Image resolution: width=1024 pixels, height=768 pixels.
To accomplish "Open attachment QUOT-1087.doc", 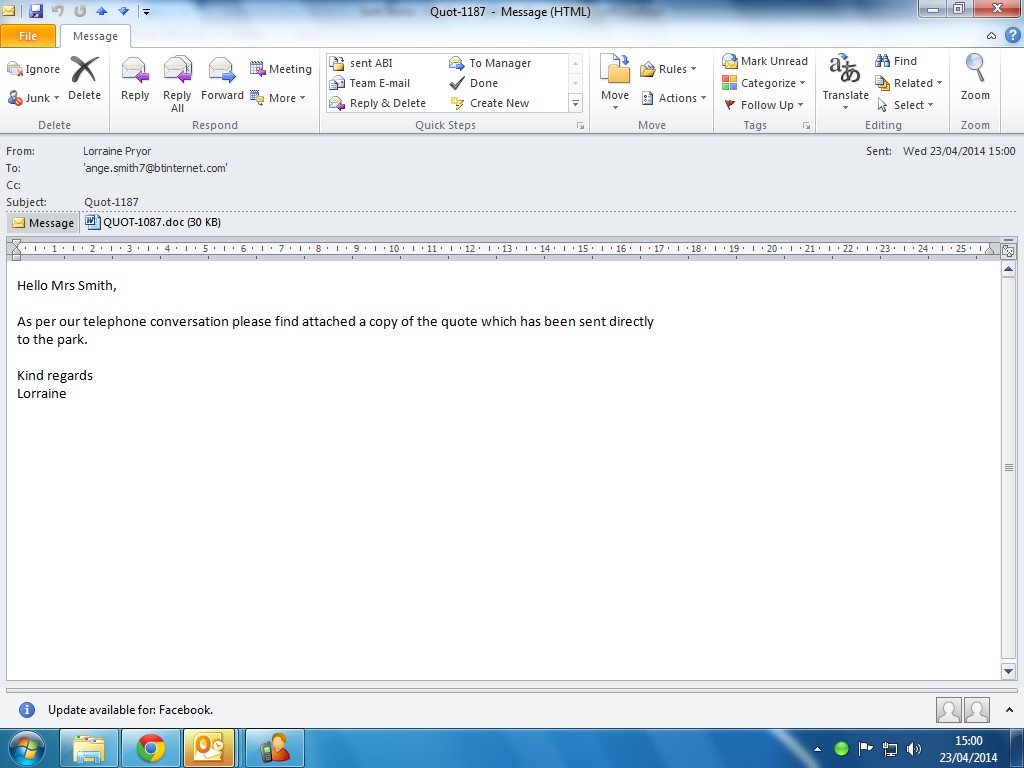I will tap(153, 222).
